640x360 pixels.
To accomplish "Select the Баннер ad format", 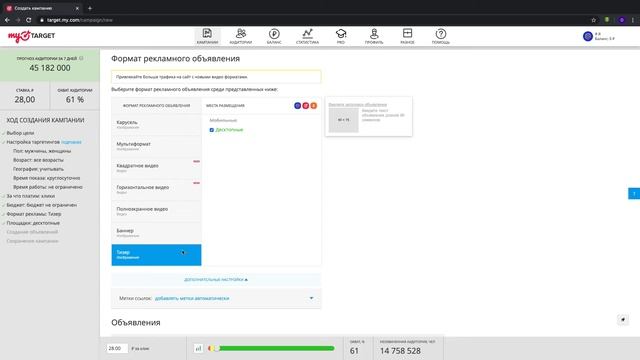I will click(x=156, y=233).
